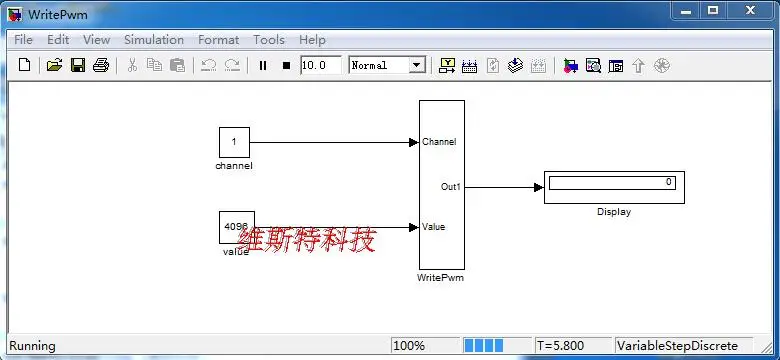Print the model with the printer icon
The width and height of the screenshot is (780, 360).
[x=101, y=65]
